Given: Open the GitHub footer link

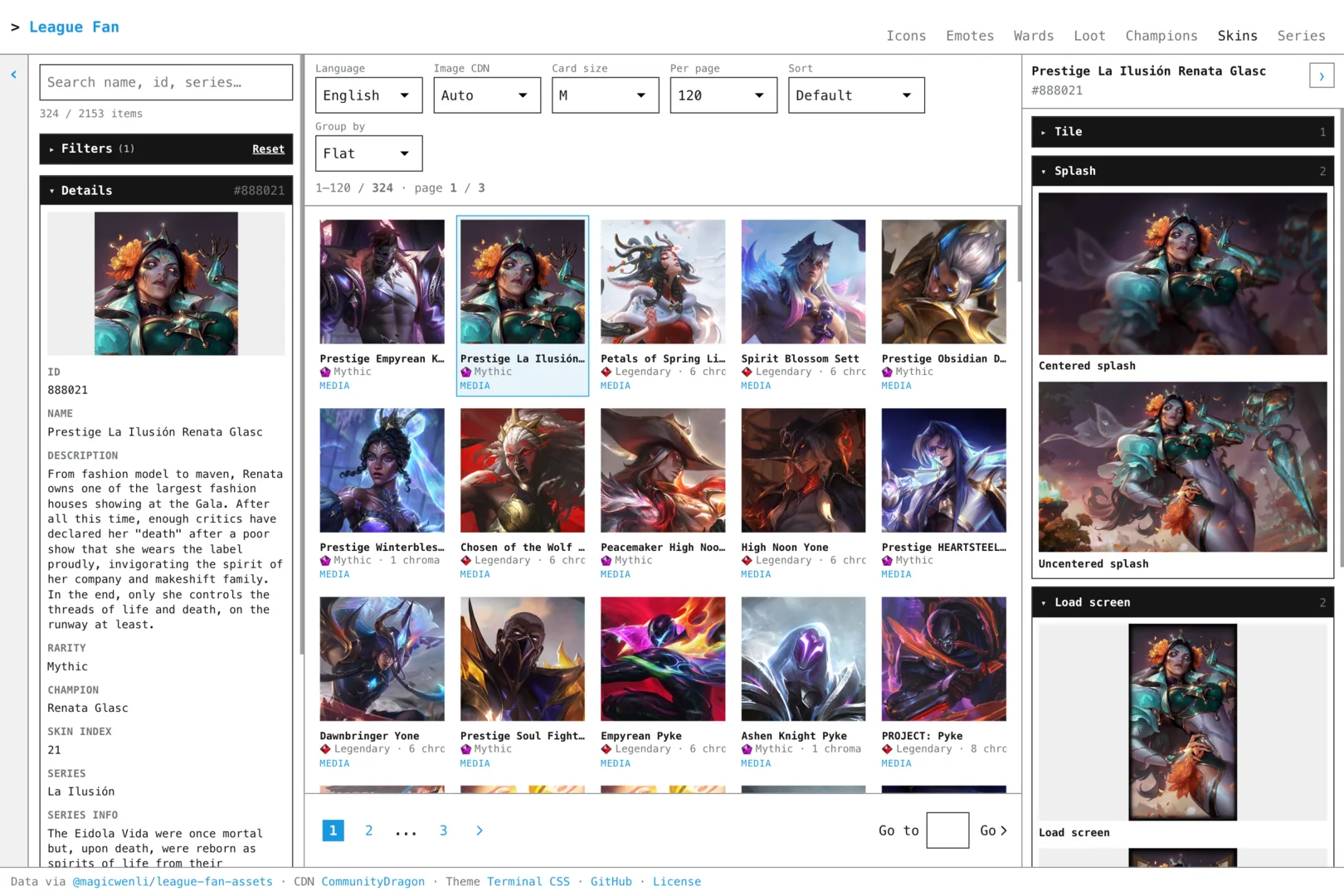Looking at the screenshot, I should [x=611, y=882].
